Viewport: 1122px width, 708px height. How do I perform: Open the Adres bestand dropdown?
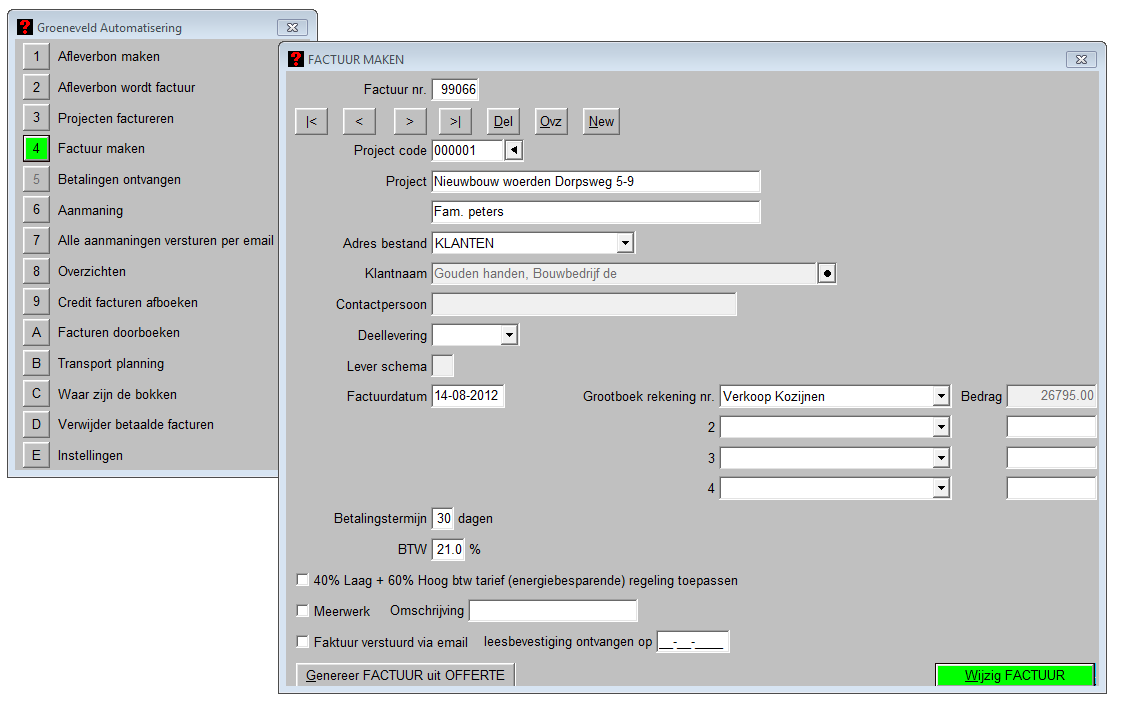(x=625, y=243)
